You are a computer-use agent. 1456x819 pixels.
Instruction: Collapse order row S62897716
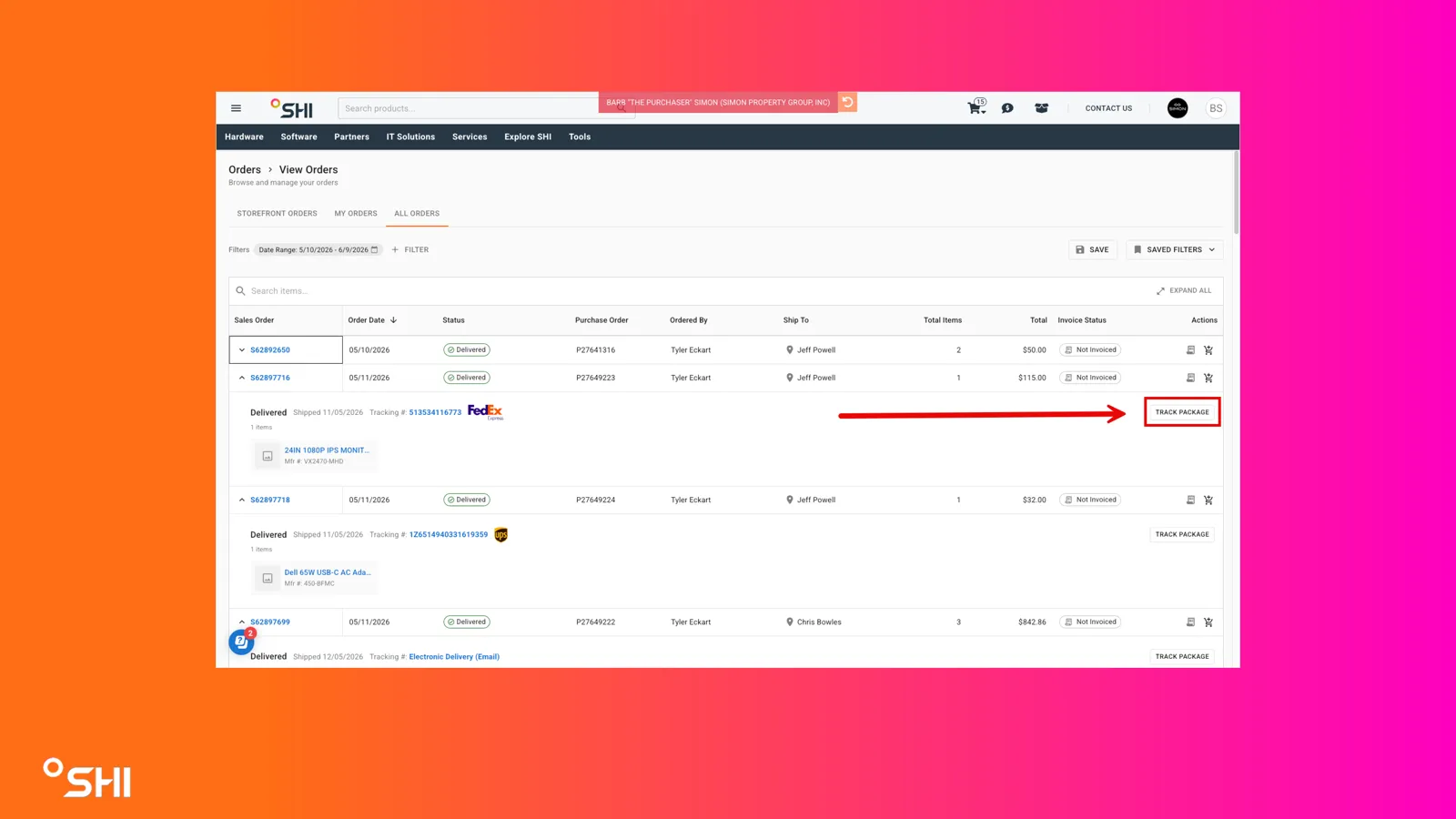click(242, 378)
